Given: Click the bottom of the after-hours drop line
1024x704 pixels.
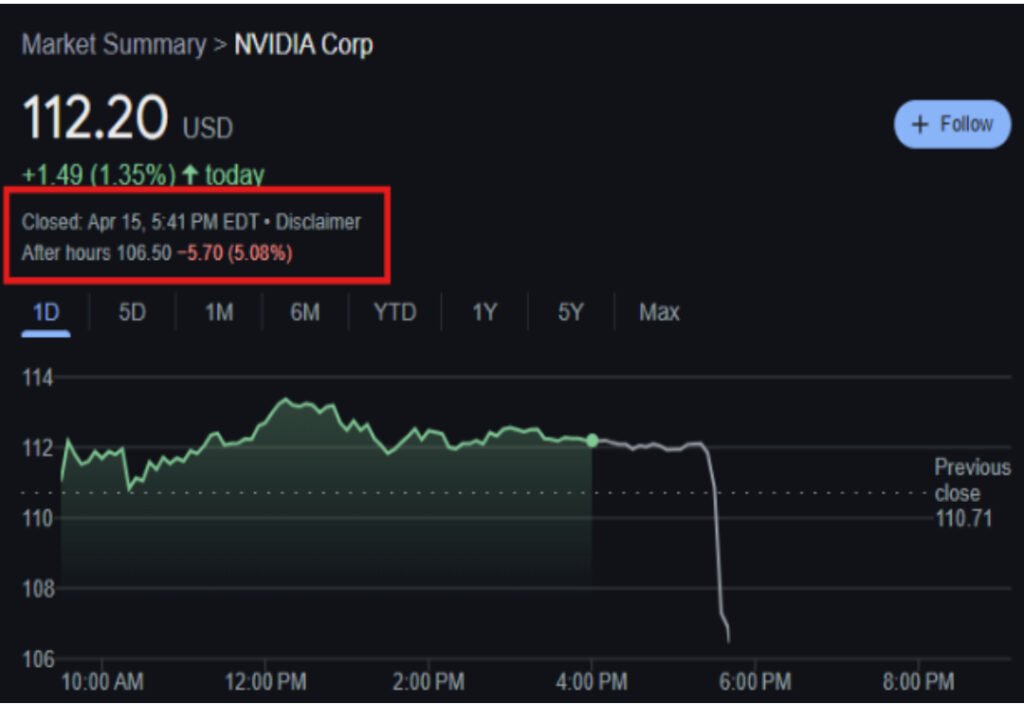Looking at the screenshot, I should 728,638.
